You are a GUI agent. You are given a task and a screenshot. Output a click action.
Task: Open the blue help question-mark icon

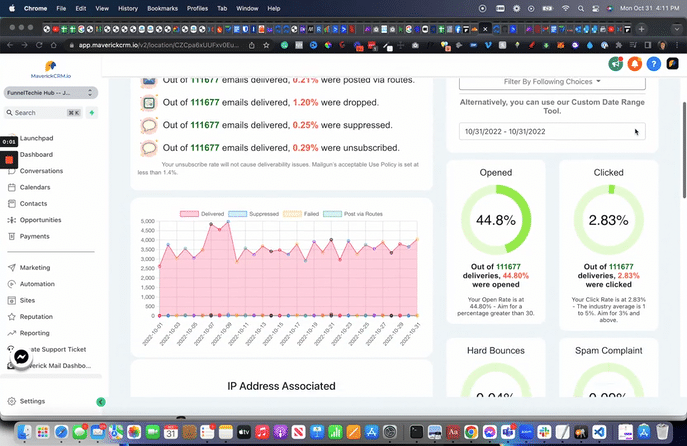(x=653, y=64)
